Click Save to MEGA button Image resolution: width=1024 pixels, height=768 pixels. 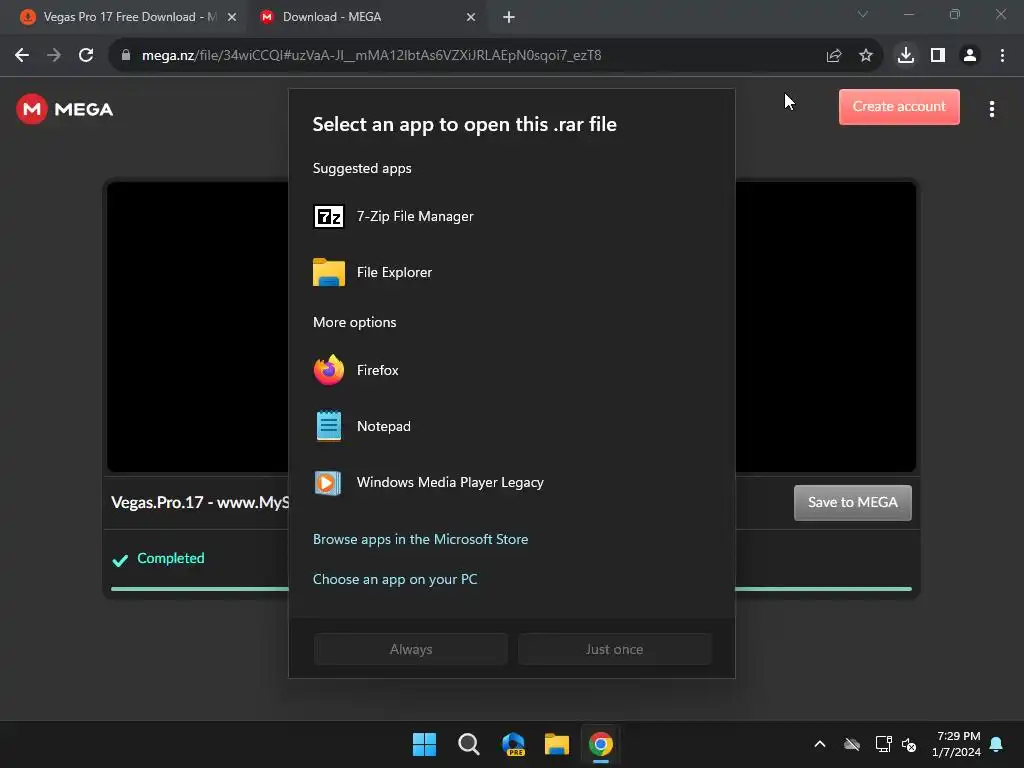tap(852, 502)
